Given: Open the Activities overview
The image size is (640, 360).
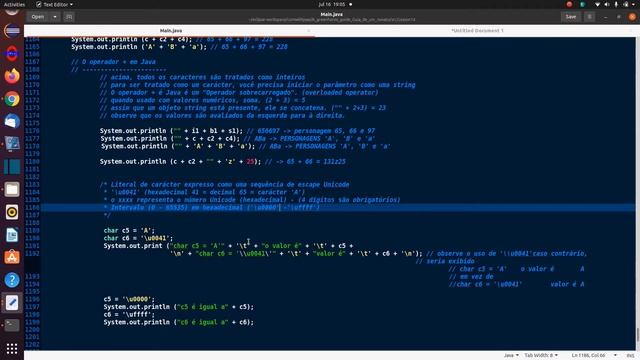Looking at the screenshot, I should pyautogui.click(x=14, y=4).
